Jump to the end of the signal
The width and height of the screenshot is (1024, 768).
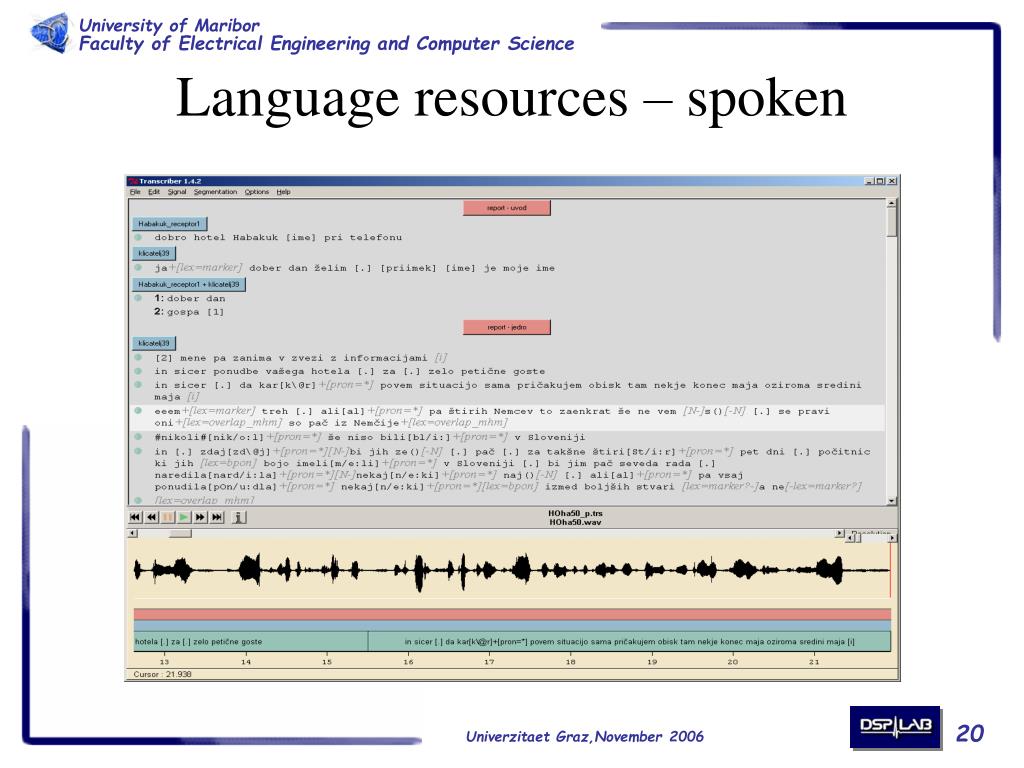tap(217, 517)
